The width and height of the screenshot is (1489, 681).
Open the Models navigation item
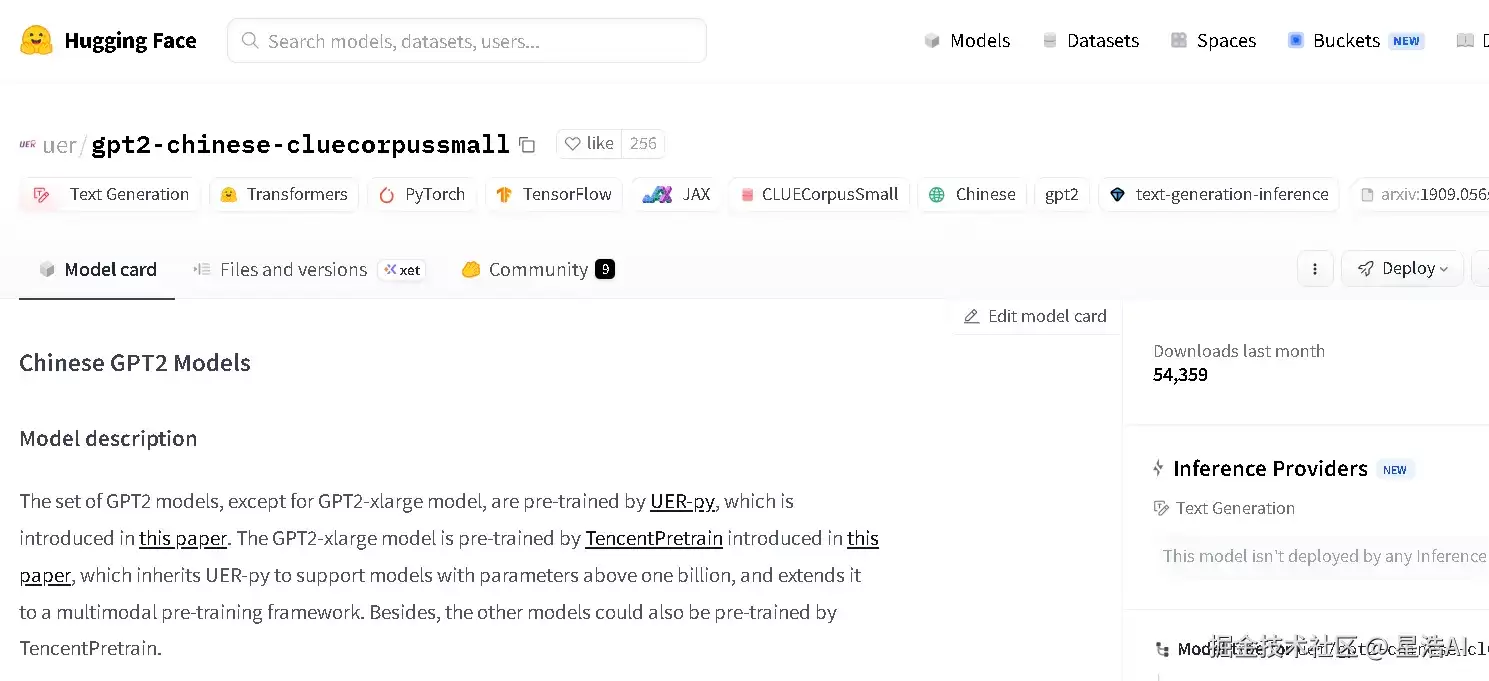(966, 41)
